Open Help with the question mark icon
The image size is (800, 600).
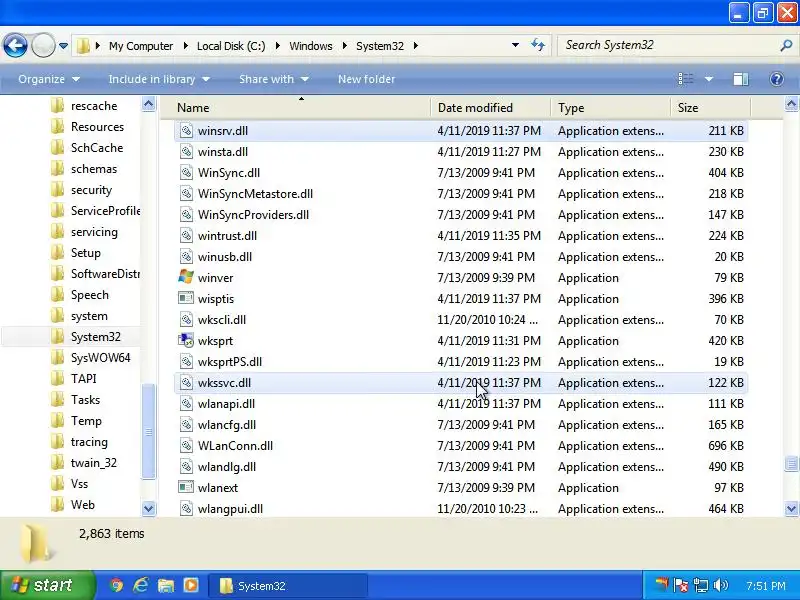pyautogui.click(x=777, y=79)
